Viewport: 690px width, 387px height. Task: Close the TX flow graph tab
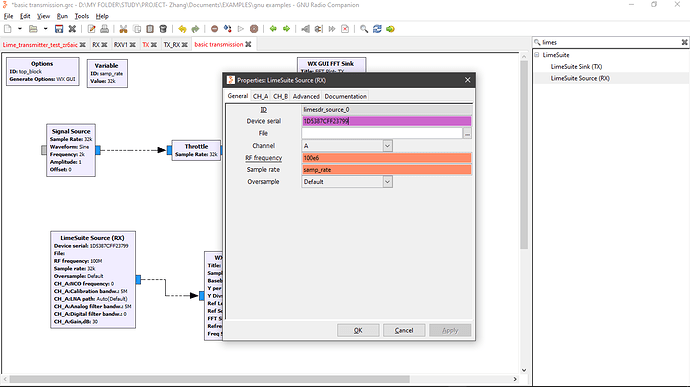pos(153,45)
